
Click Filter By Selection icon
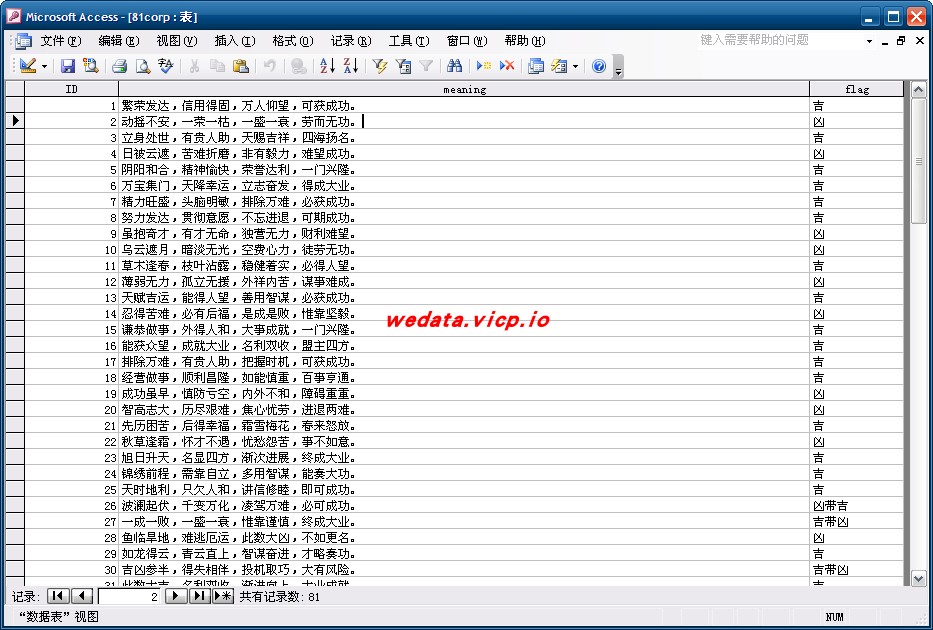pyautogui.click(x=380, y=66)
